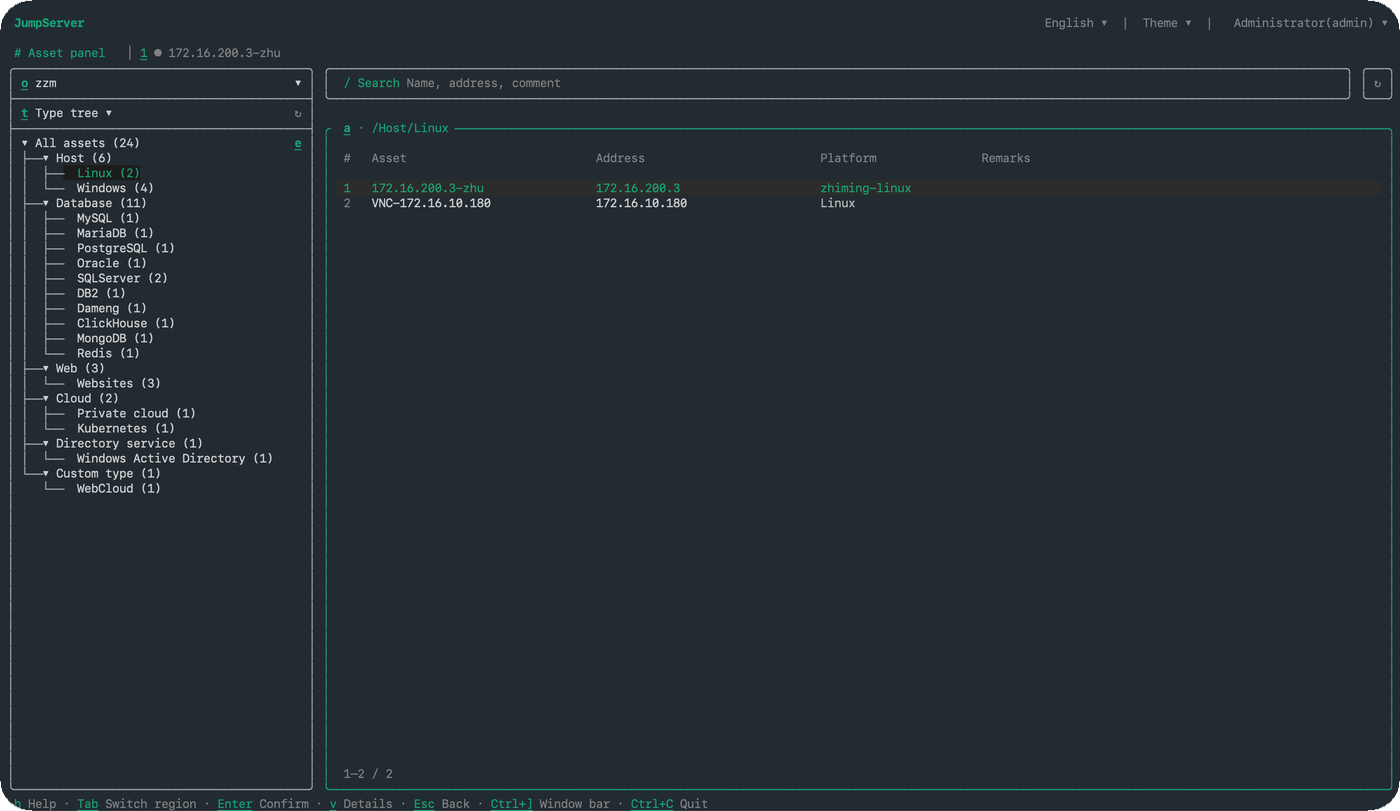Select Private cloud (1) in the tree
The image size is (1400, 811).
click(x=136, y=414)
